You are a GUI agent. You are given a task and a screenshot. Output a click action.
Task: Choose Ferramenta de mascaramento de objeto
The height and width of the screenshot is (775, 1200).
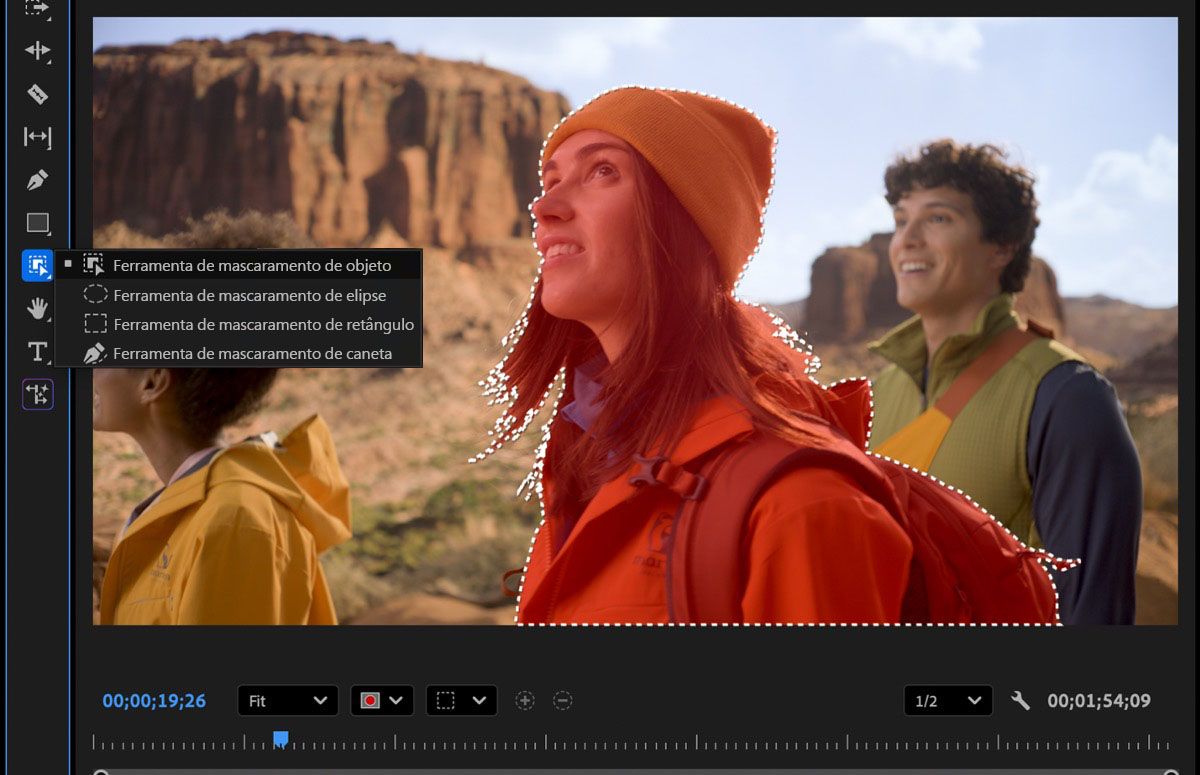coord(238,265)
